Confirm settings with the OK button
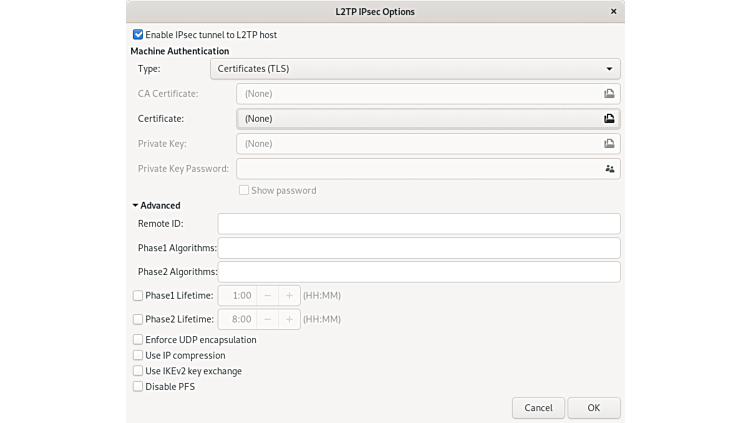 click(x=593, y=408)
